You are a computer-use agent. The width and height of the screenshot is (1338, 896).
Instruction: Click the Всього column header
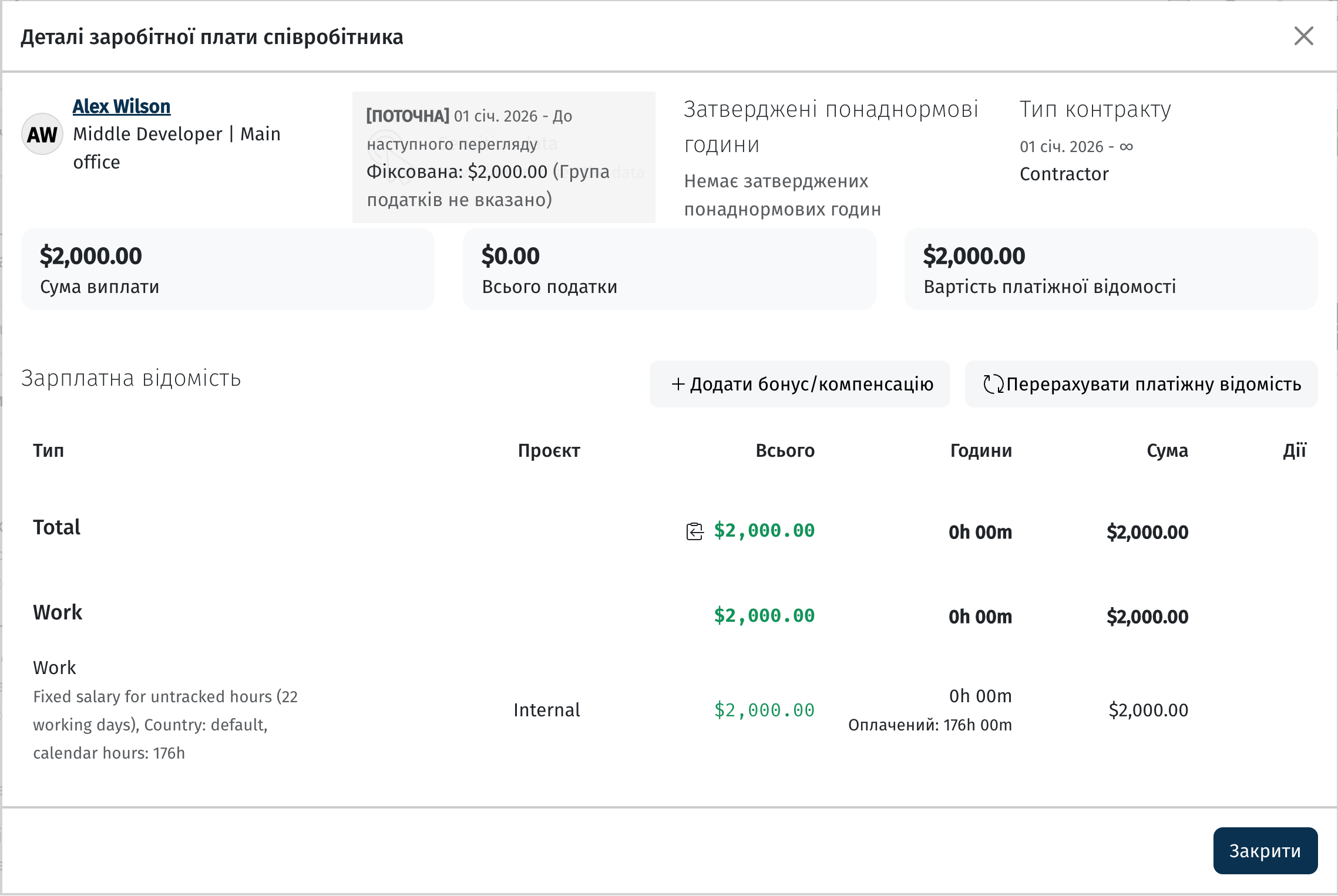coord(785,450)
